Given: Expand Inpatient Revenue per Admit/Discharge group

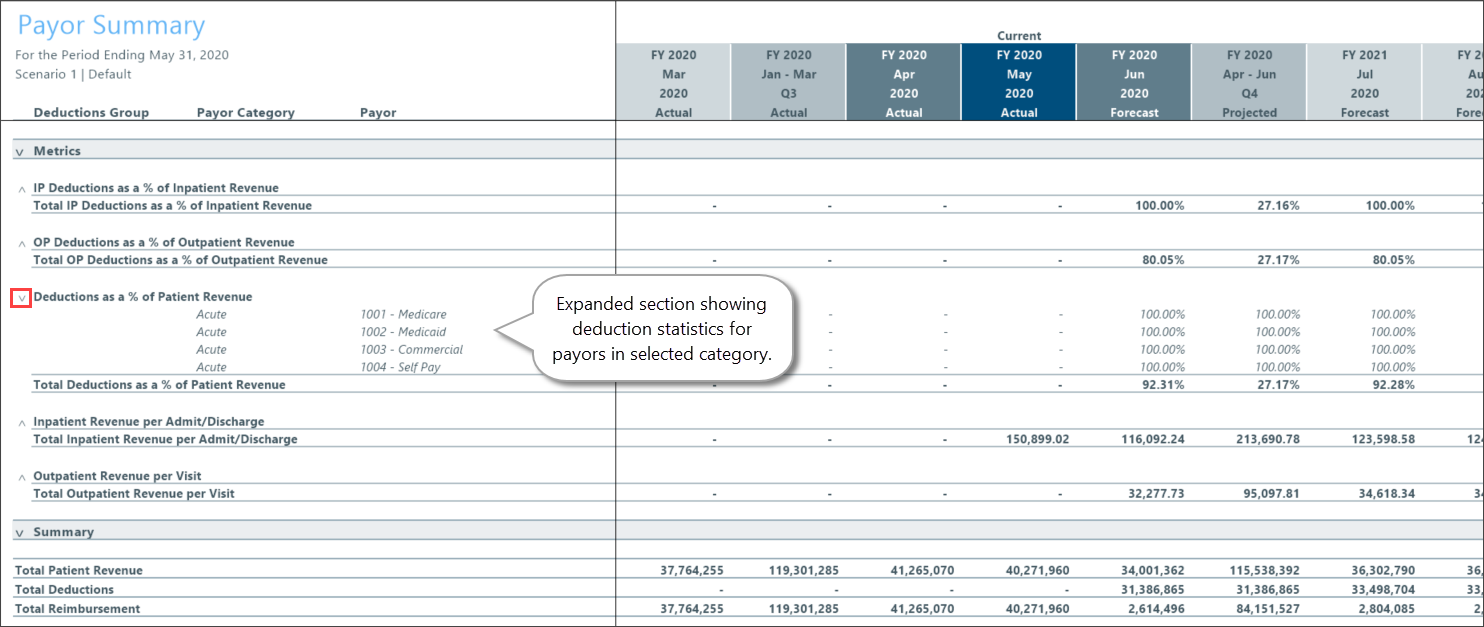Looking at the screenshot, I should (22, 423).
